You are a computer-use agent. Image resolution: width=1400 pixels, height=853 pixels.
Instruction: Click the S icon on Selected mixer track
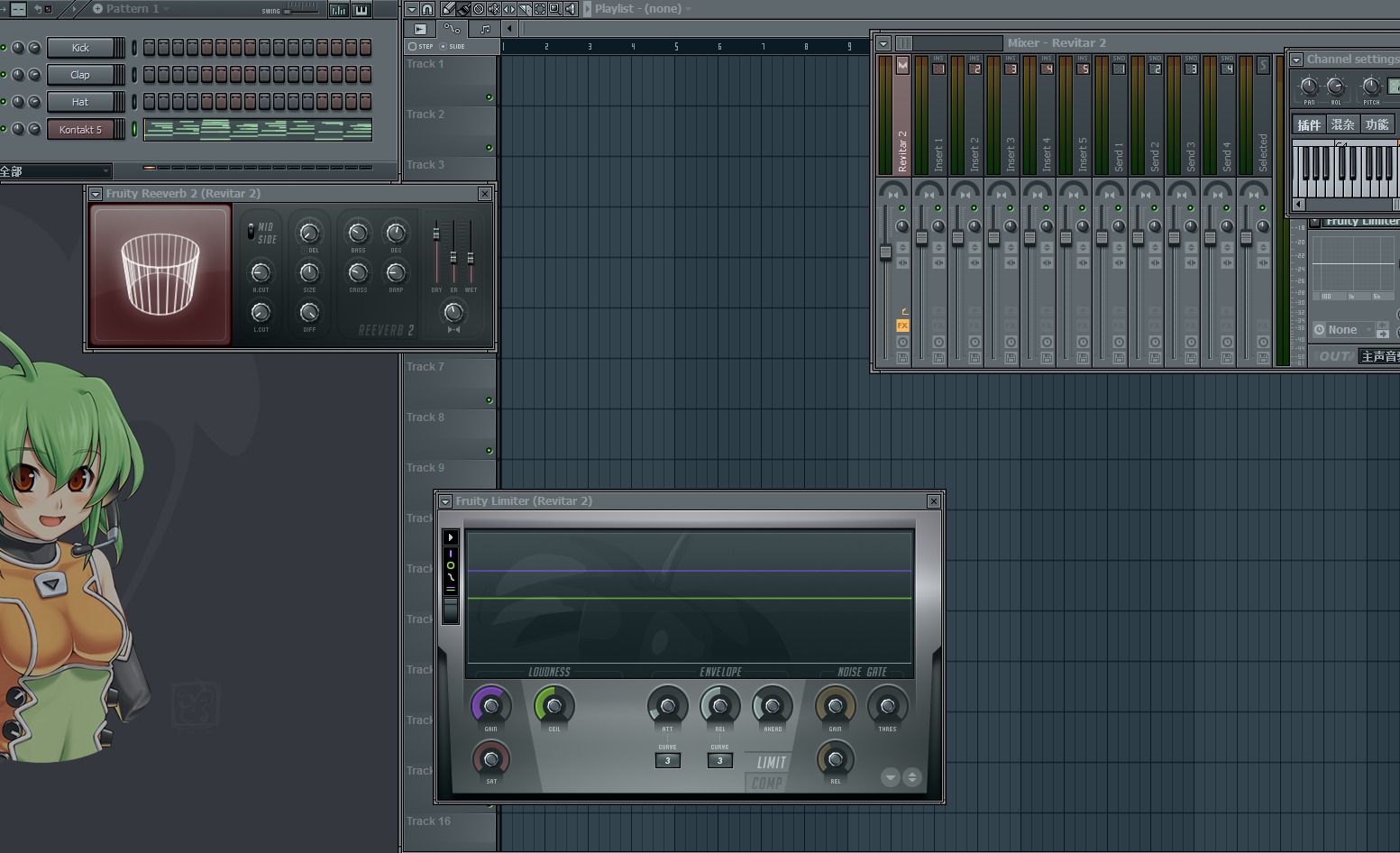[1263, 65]
